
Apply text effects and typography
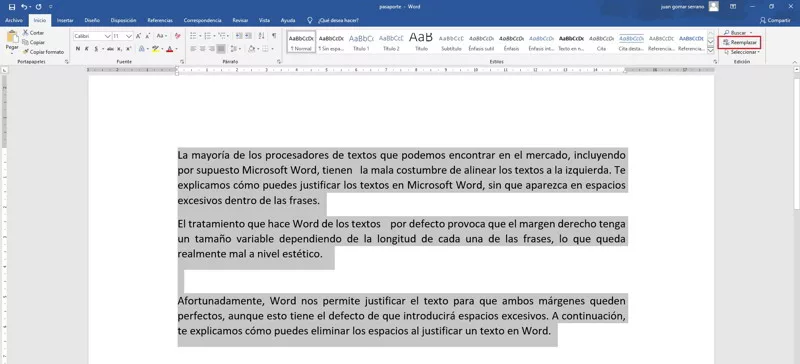(142, 49)
